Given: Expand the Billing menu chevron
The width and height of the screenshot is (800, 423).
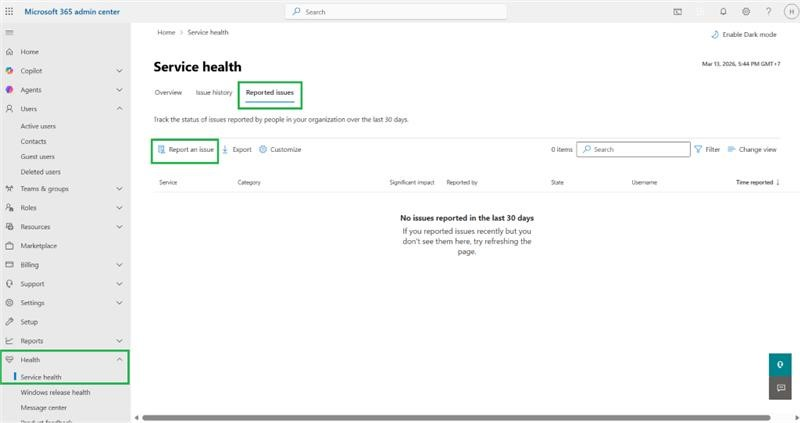Looking at the screenshot, I should point(119,265).
